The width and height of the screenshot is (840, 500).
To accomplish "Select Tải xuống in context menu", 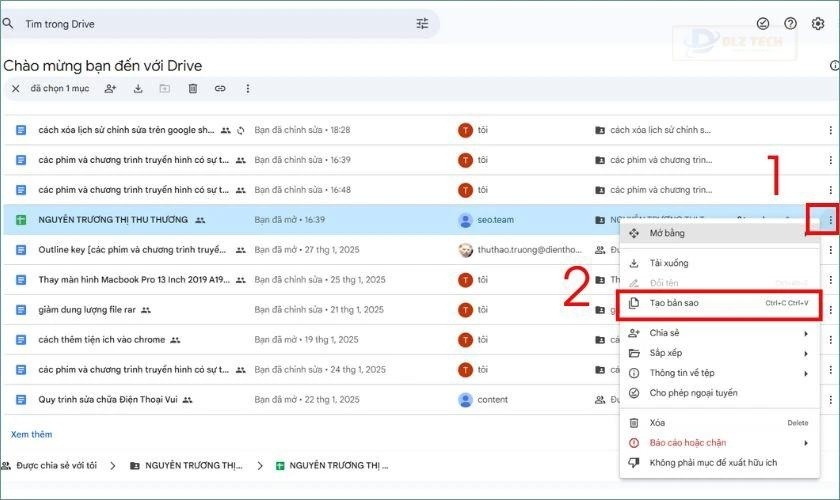I will 719,263.
